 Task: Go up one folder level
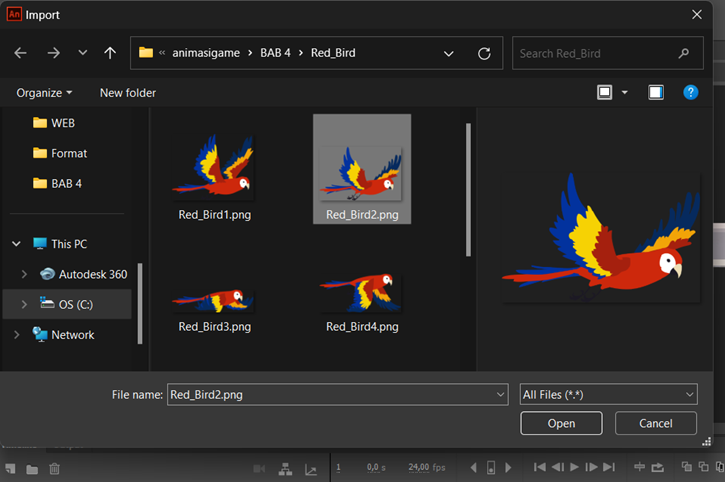(110, 53)
